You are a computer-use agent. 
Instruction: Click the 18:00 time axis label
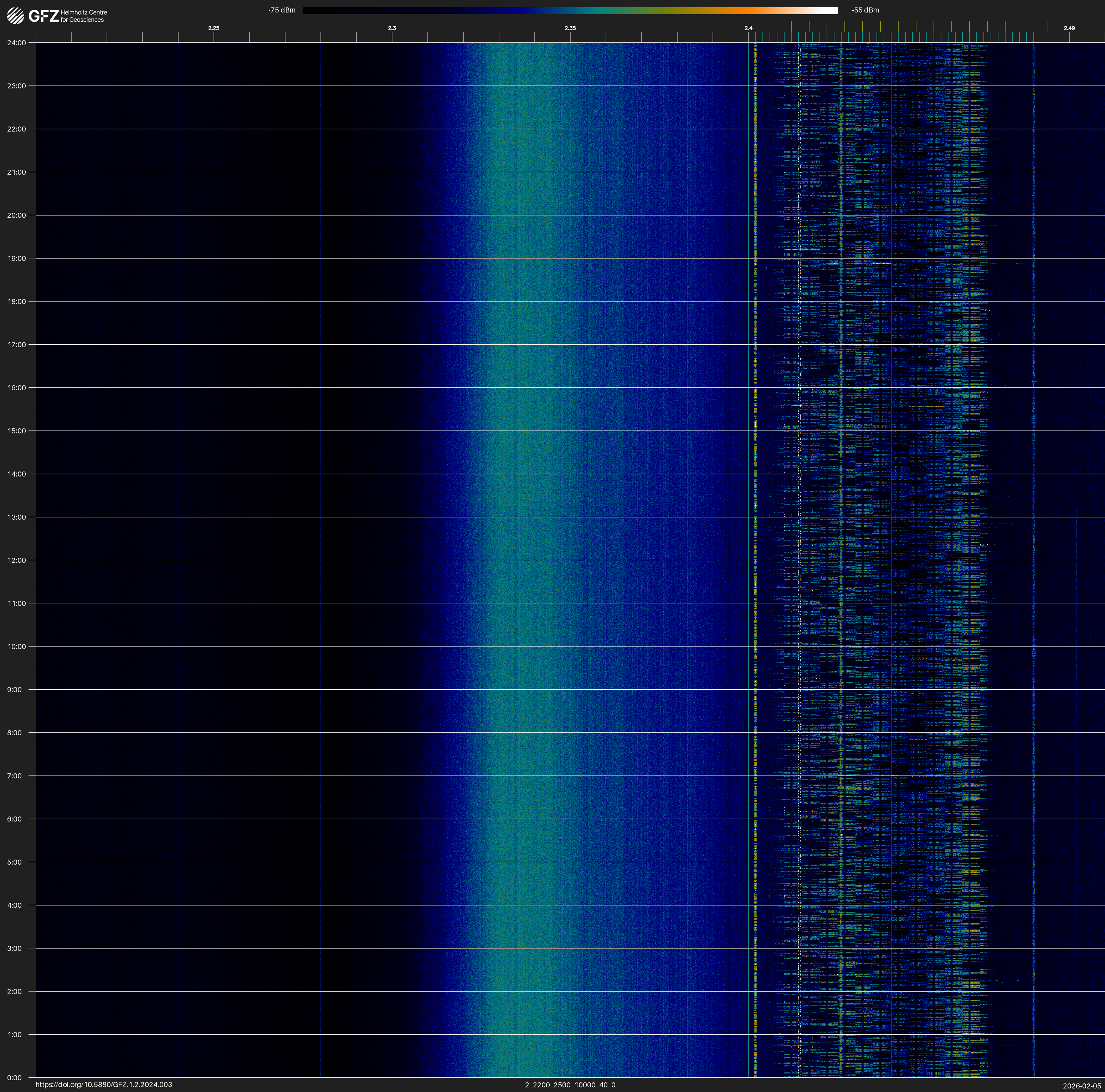(x=17, y=301)
